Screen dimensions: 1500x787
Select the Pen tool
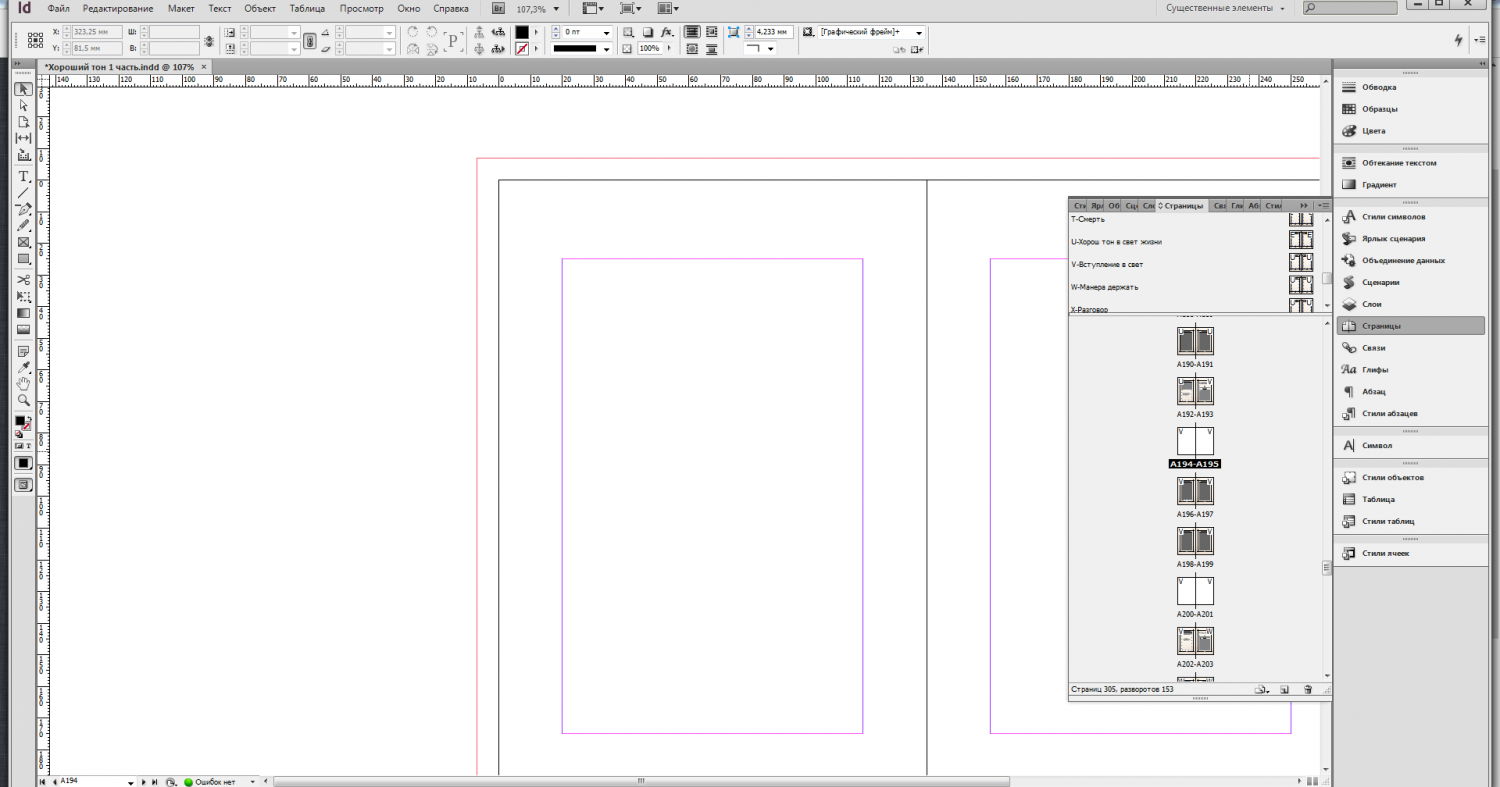pos(23,209)
